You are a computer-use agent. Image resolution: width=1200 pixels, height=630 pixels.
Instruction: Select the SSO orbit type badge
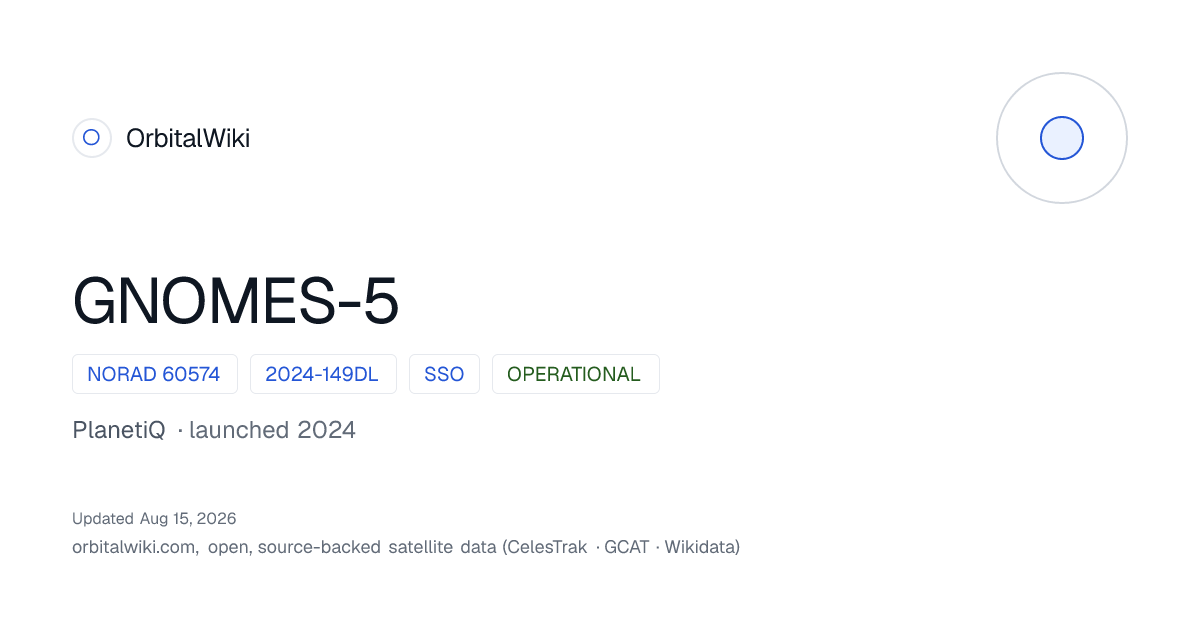tap(444, 374)
